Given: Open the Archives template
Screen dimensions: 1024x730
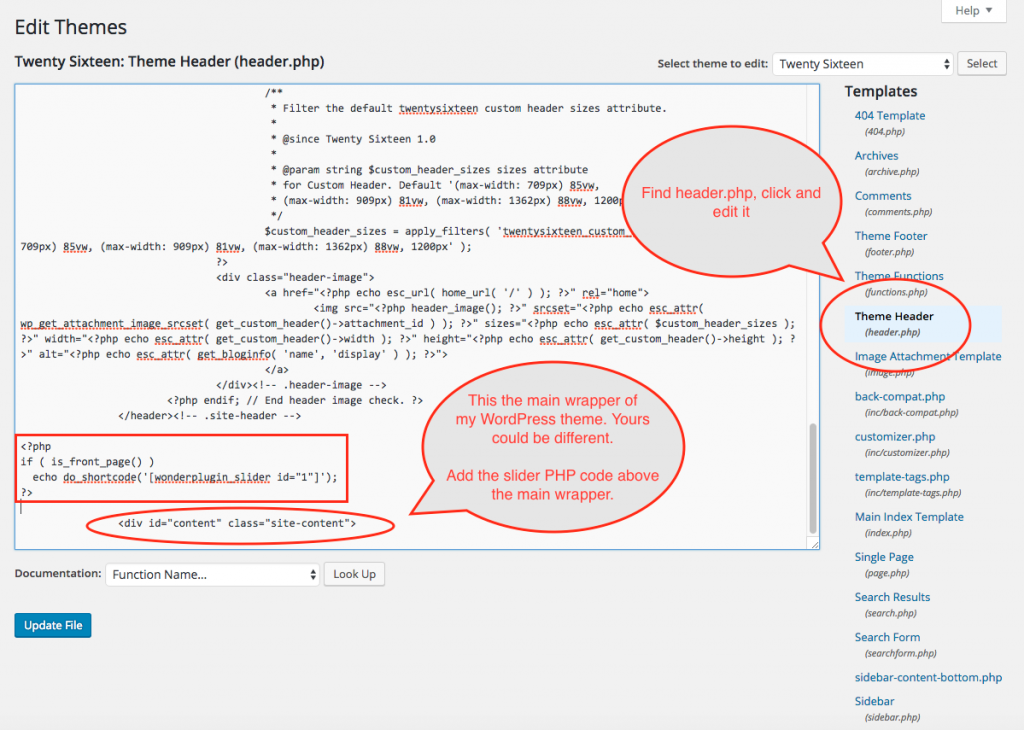Looking at the screenshot, I should pyautogui.click(x=876, y=155).
